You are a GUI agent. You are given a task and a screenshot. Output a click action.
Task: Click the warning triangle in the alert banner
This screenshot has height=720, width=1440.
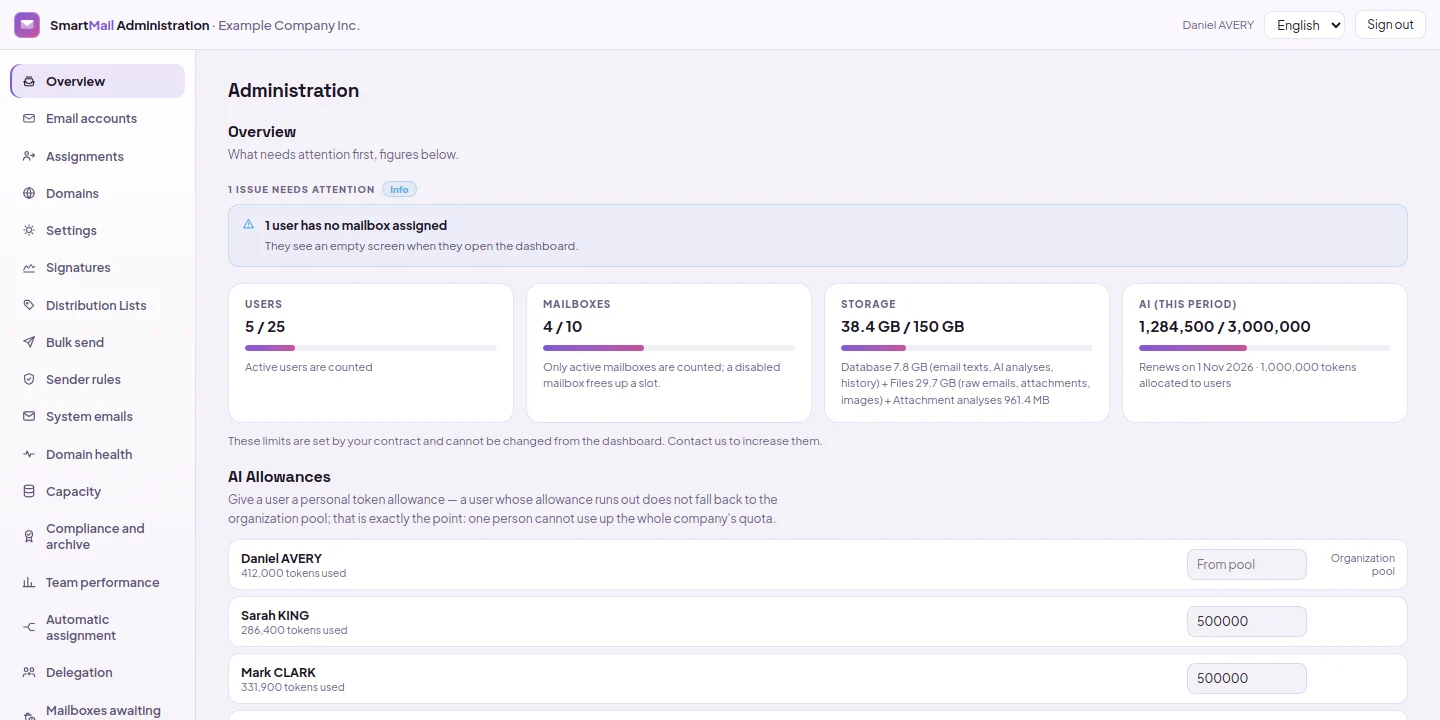pos(249,225)
